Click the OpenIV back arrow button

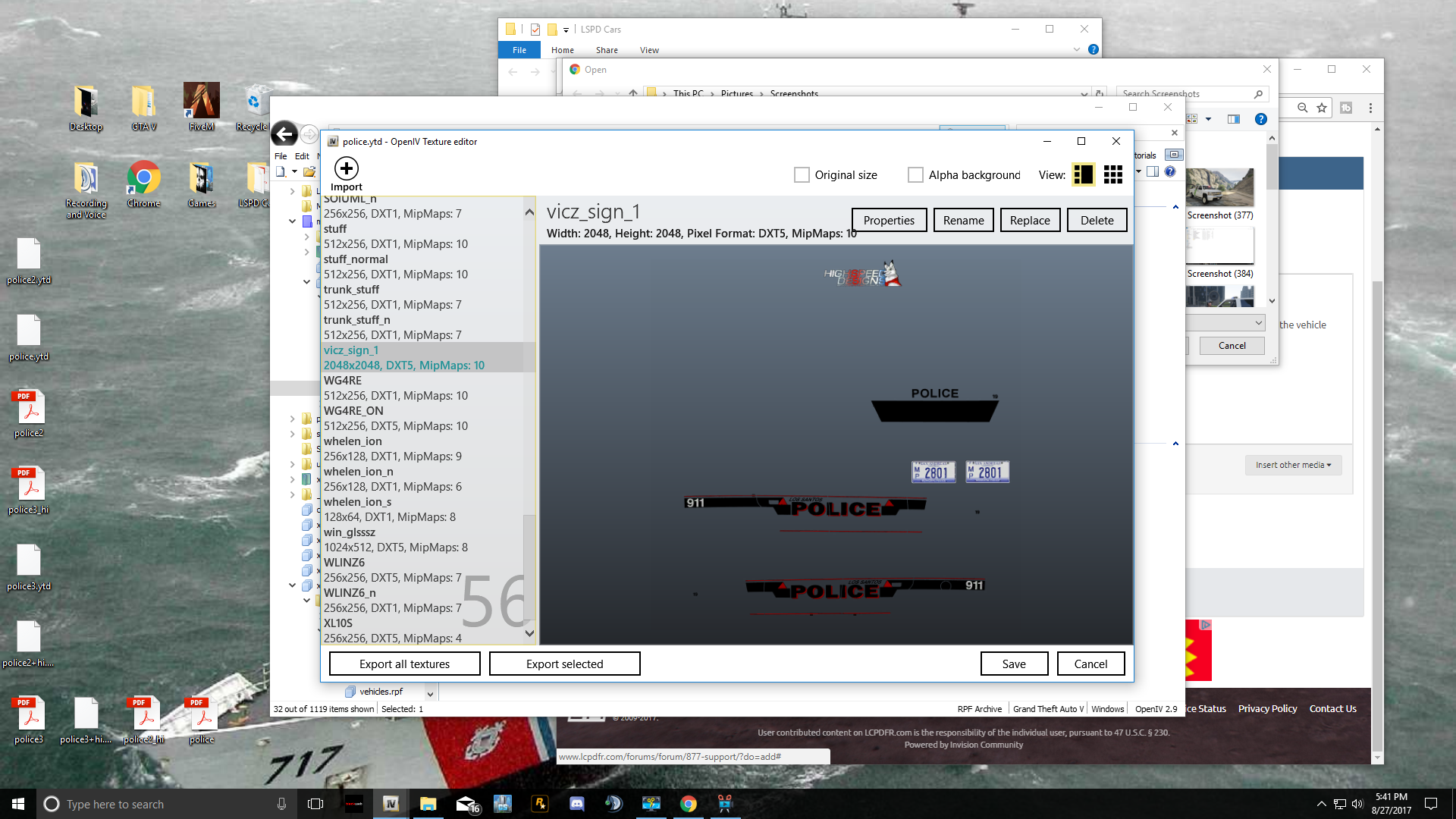pyautogui.click(x=284, y=134)
